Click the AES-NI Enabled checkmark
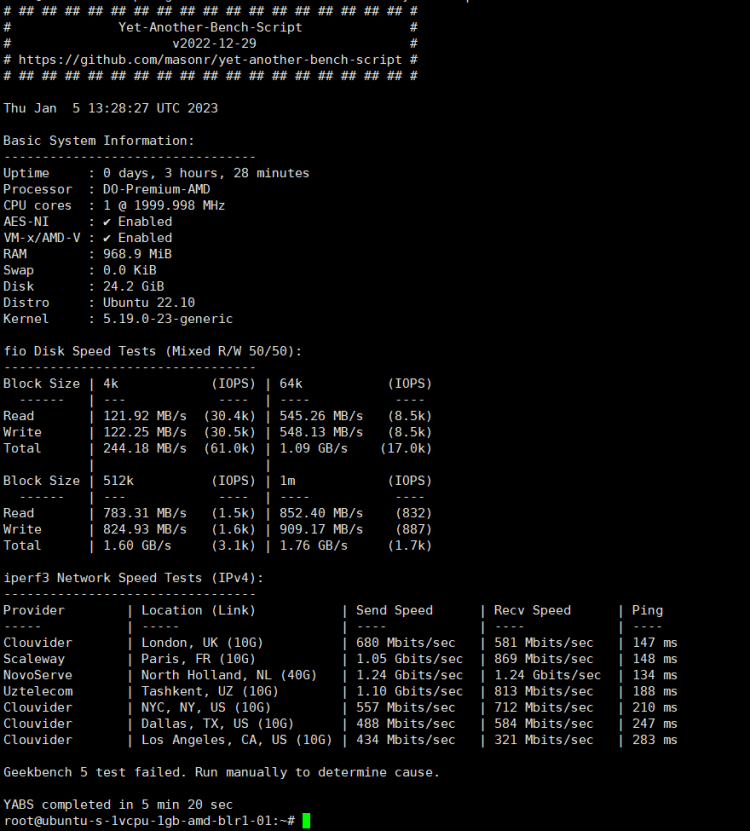The height and width of the screenshot is (831, 750). coord(107,222)
